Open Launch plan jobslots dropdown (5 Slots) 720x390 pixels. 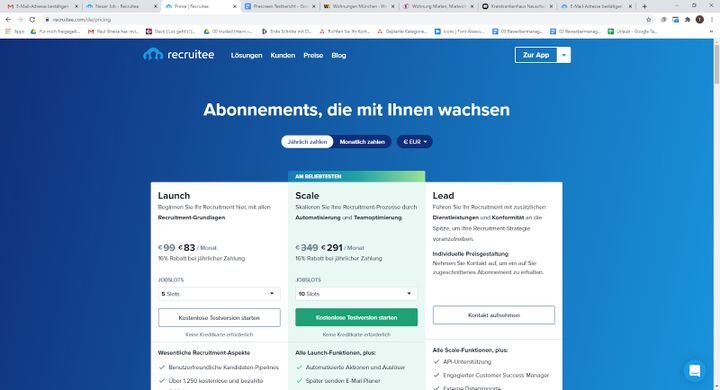pyautogui.click(x=219, y=294)
